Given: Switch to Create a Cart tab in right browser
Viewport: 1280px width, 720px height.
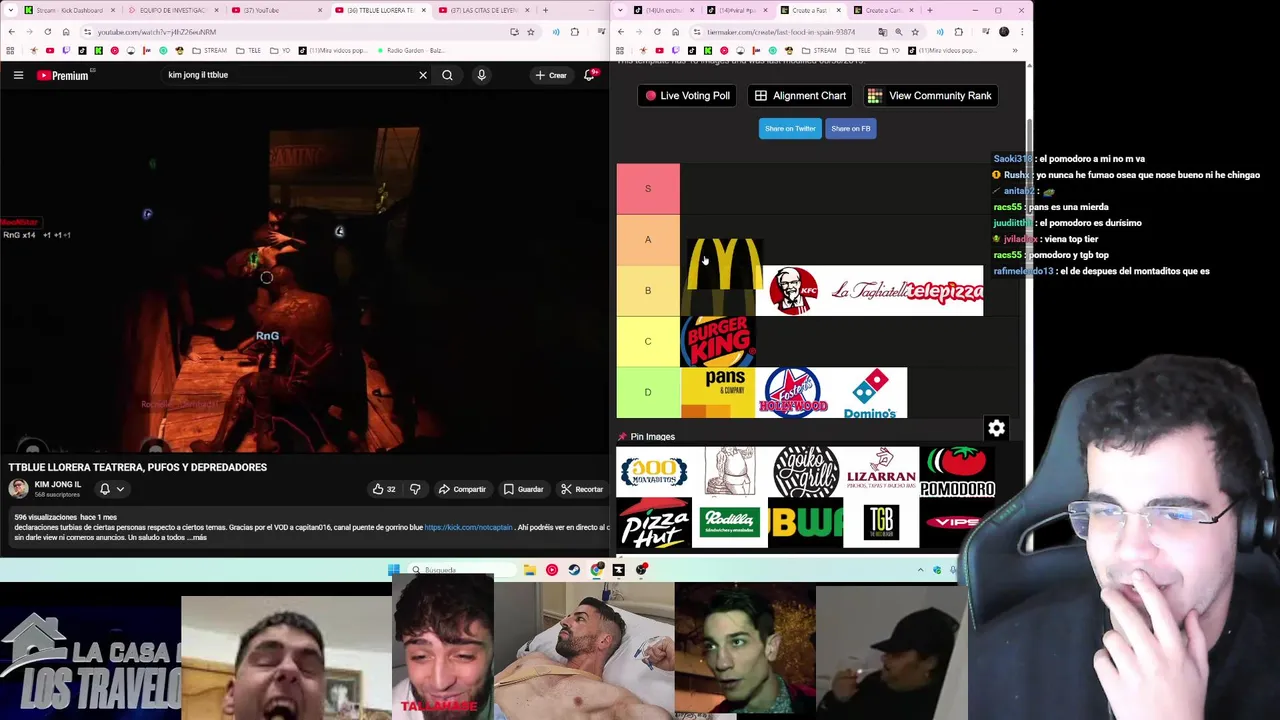Looking at the screenshot, I should 883,10.
